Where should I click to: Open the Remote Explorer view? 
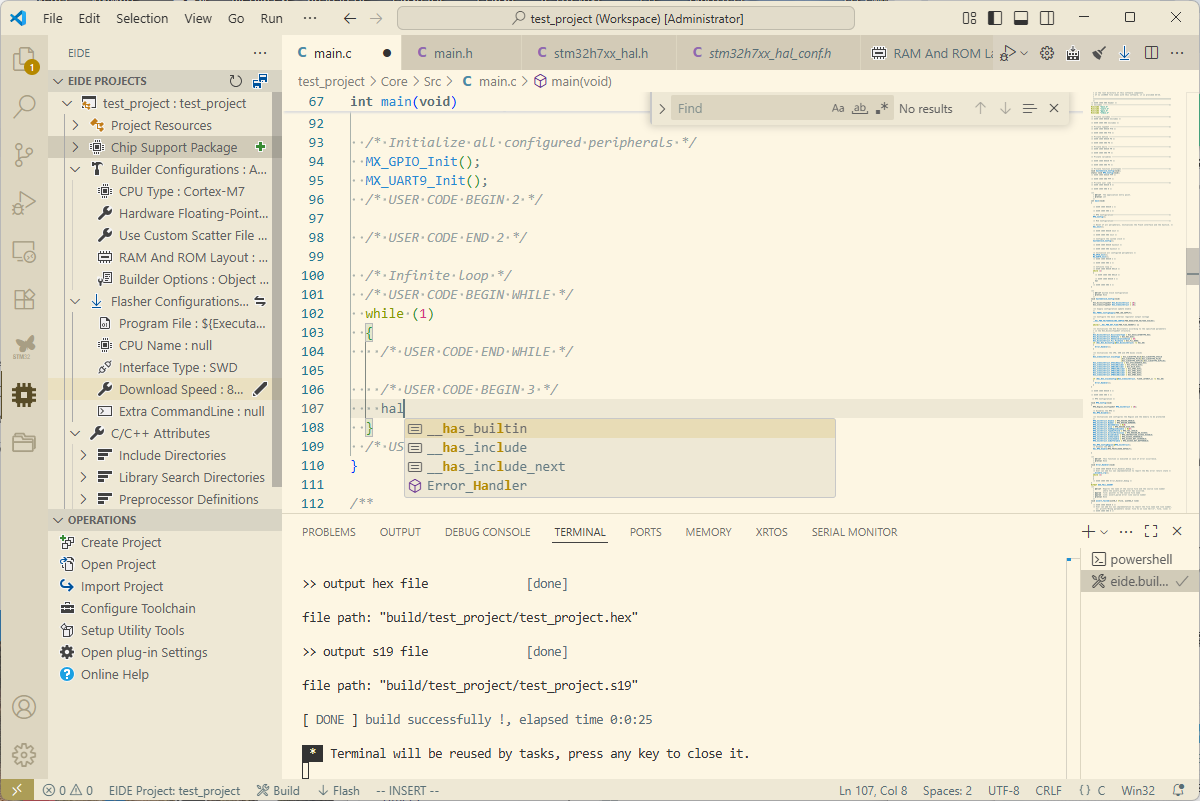[24, 252]
